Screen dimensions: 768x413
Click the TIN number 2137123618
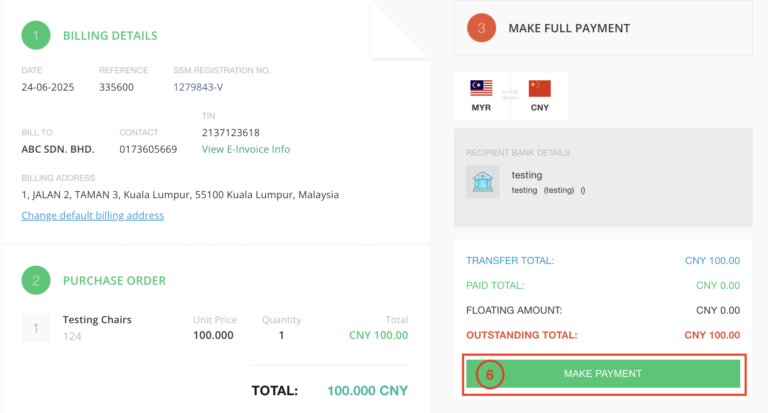(231, 132)
